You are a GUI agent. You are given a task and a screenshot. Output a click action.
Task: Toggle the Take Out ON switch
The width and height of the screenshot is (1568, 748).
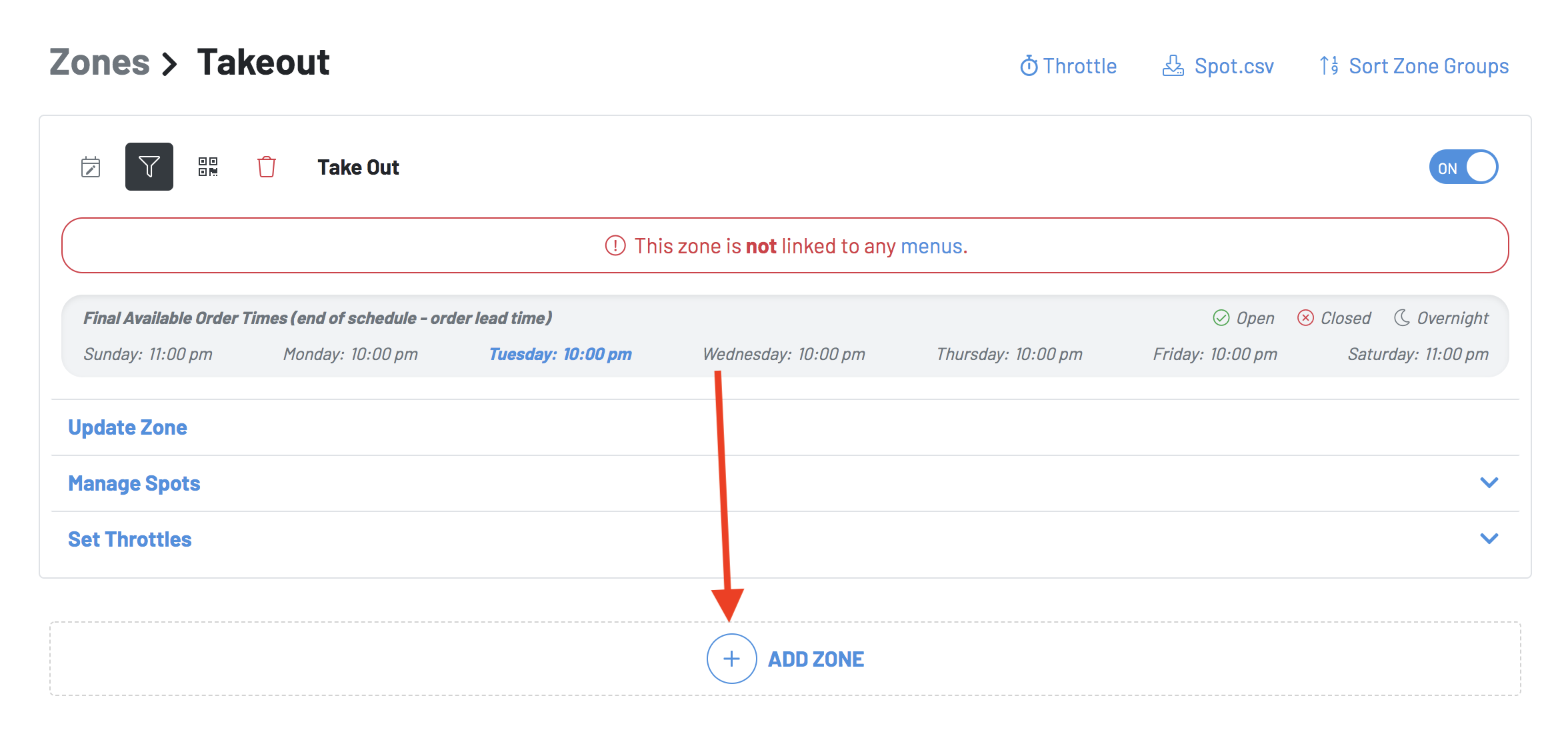click(x=1463, y=167)
